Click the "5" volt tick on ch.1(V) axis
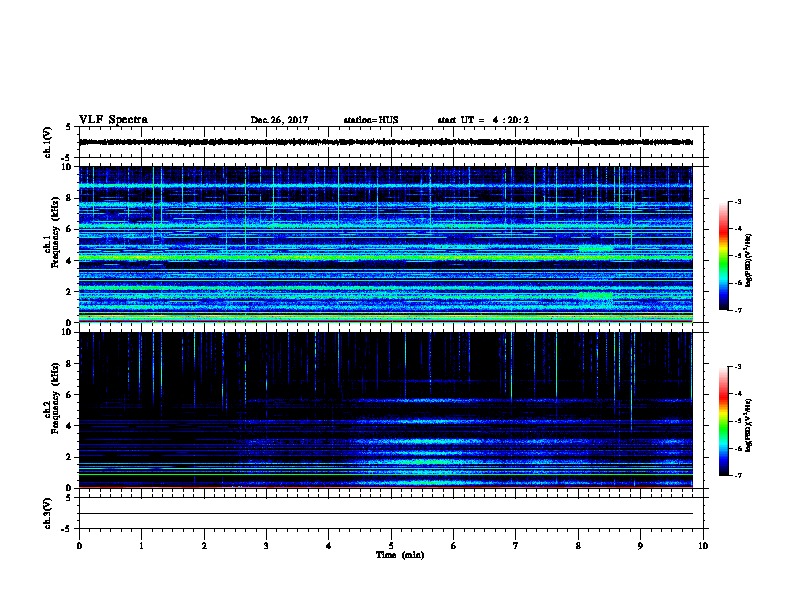The height and width of the screenshot is (612, 792). (69, 127)
